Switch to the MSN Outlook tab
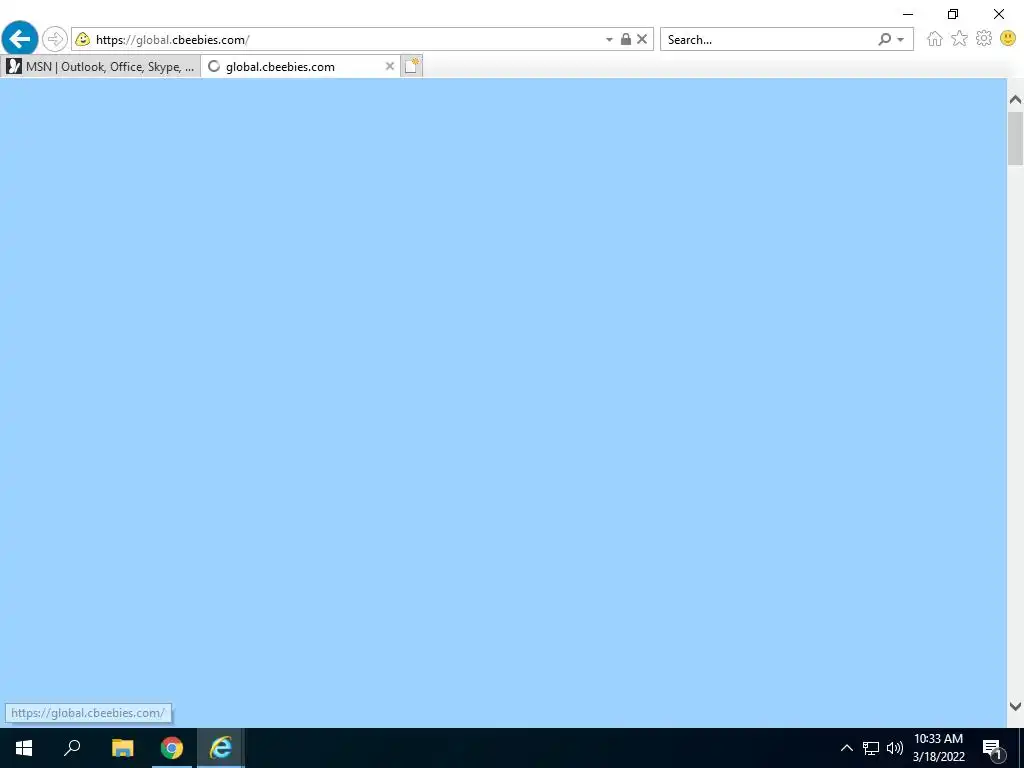Screen dimensions: 1024x768 (x=100, y=67)
